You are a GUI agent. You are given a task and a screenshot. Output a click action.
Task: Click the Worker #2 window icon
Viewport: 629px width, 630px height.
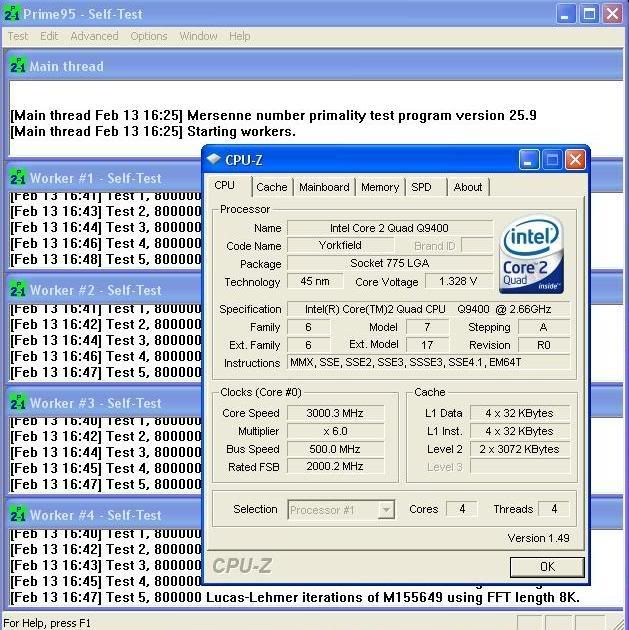click(x=18, y=290)
